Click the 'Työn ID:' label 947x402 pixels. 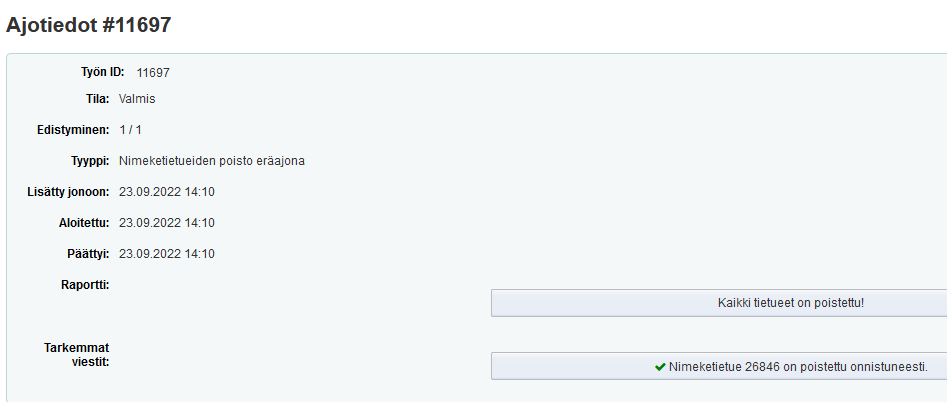coord(103,72)
